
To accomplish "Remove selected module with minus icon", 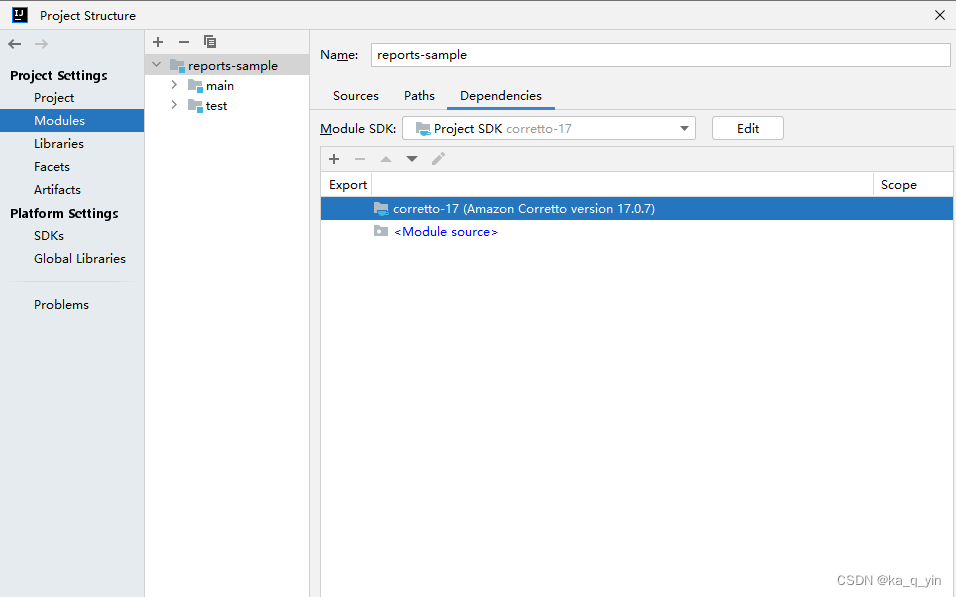I will point(184,42).
